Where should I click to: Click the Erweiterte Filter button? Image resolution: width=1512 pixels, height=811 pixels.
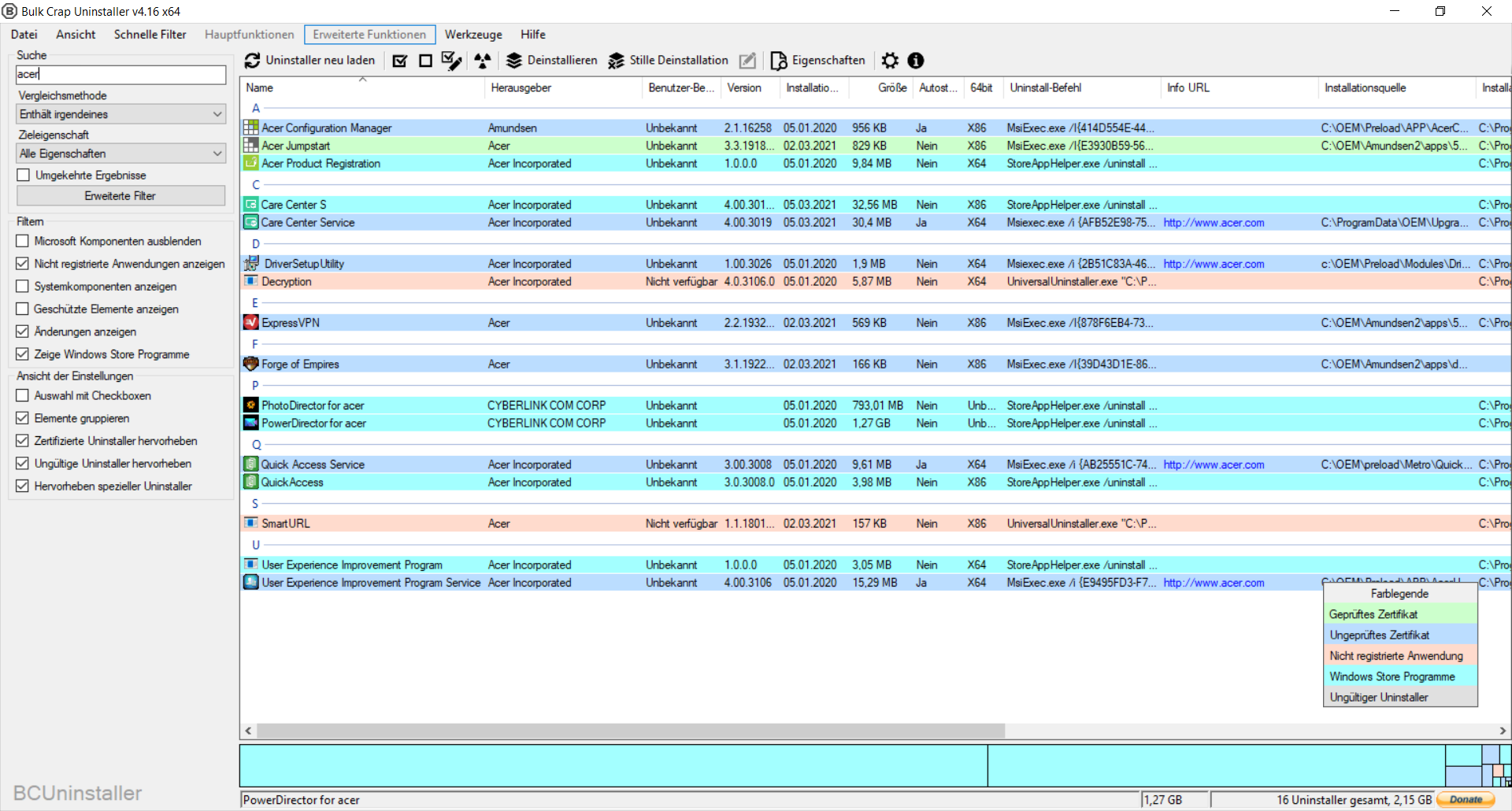[x=120, y=196]
